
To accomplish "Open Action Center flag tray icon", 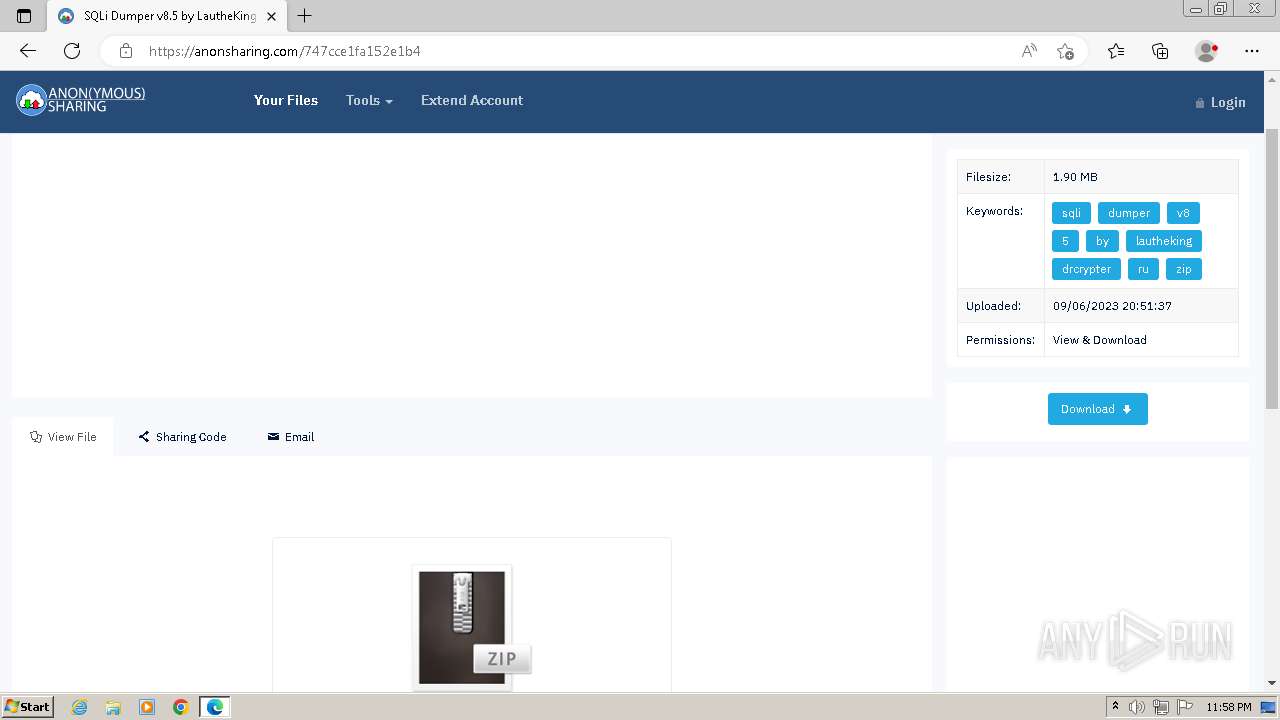I will point(1184,707).
